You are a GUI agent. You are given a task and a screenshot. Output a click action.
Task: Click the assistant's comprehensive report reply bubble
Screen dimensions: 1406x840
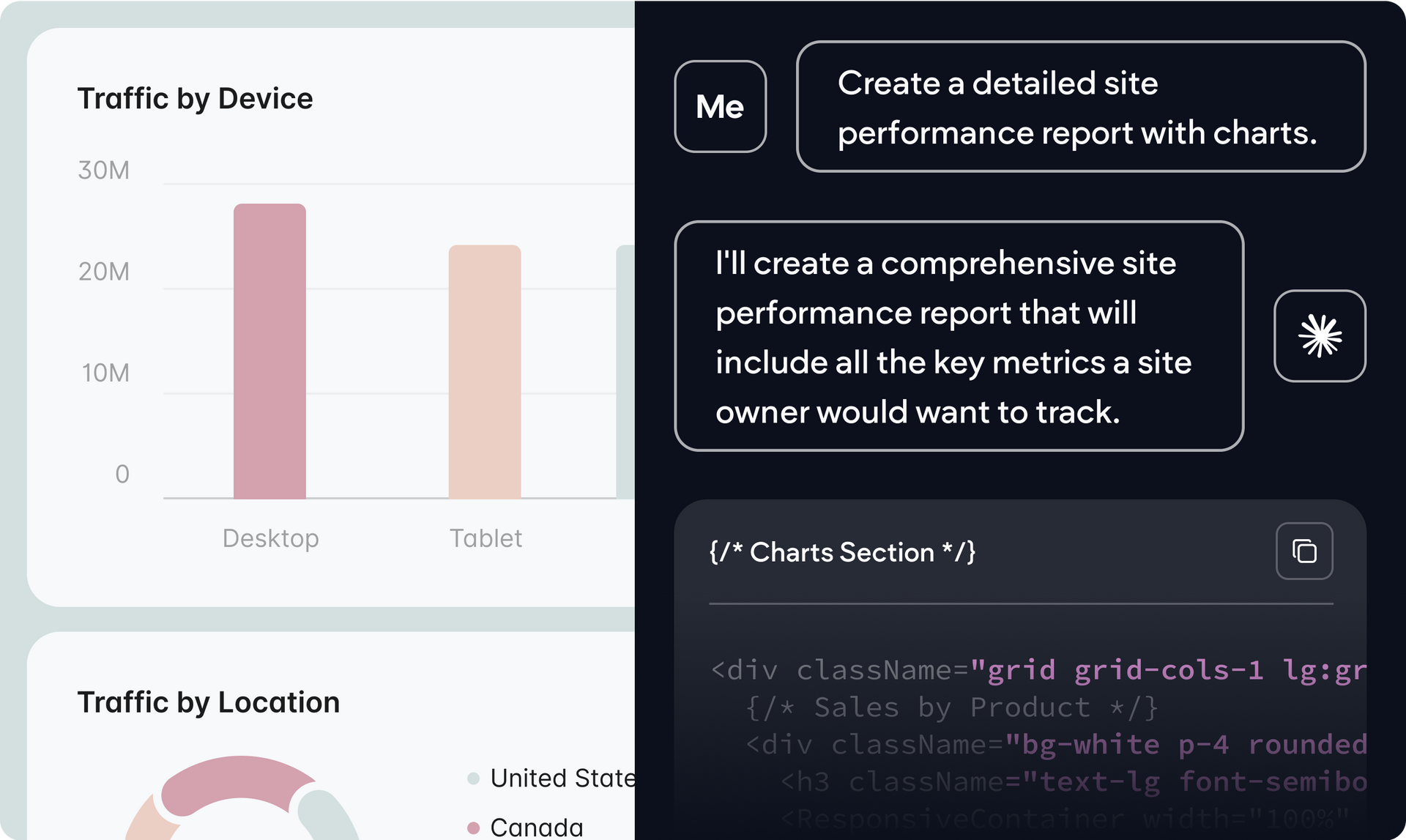(x=959, y=336)
